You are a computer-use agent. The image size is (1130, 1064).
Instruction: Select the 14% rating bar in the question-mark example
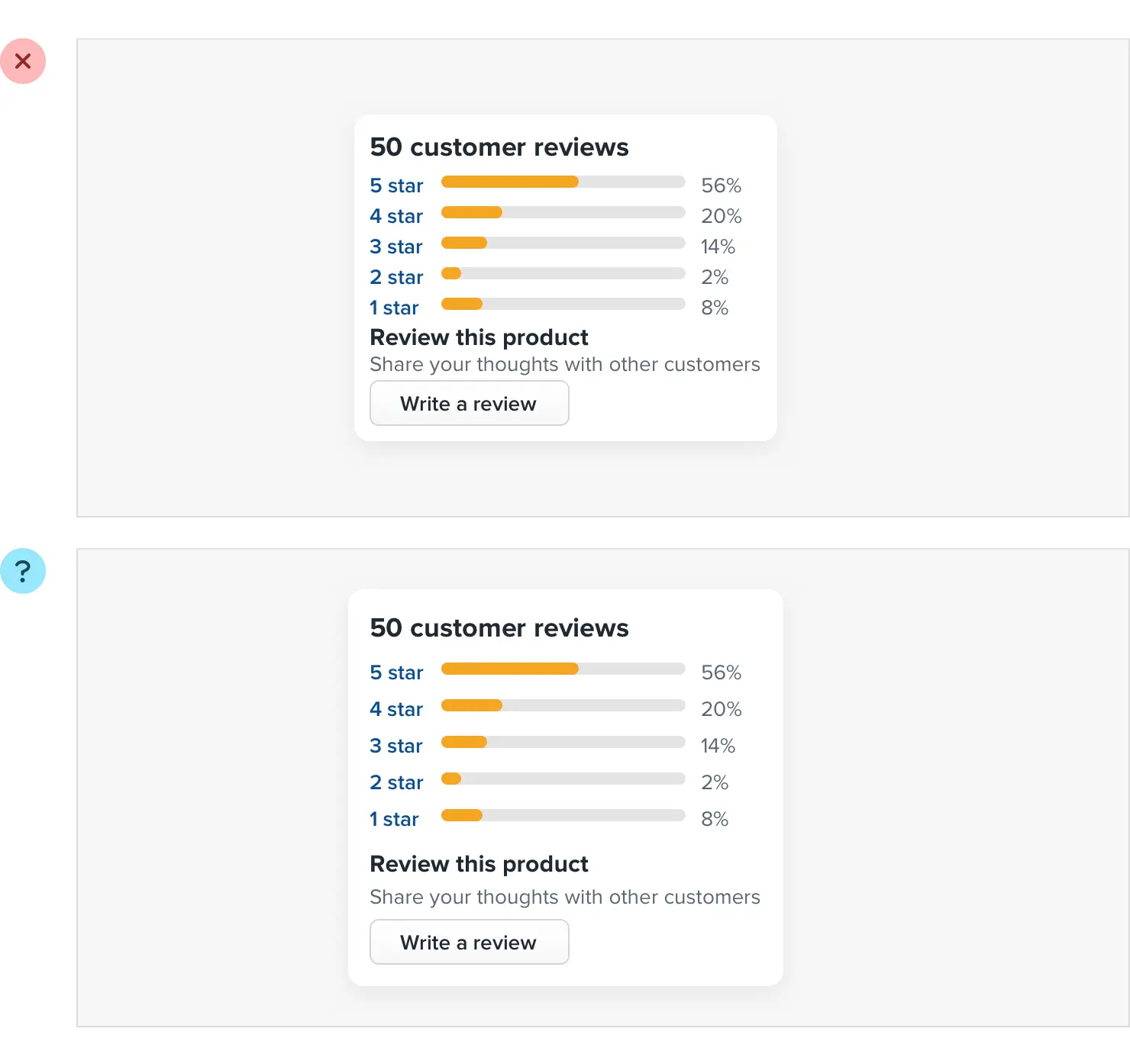coord(563,742)
